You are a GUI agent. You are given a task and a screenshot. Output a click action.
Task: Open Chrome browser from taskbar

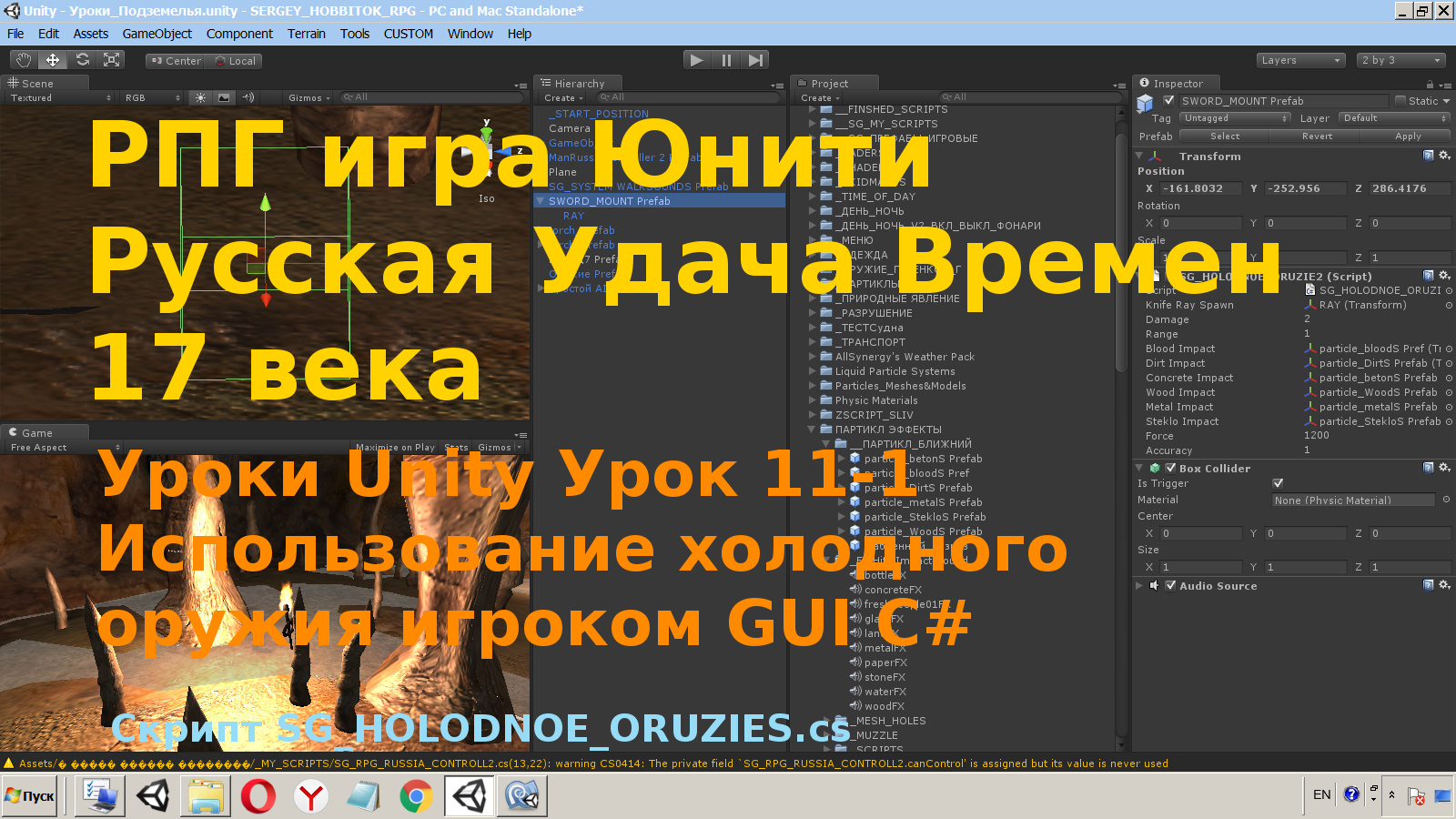[x=416, y=796]
